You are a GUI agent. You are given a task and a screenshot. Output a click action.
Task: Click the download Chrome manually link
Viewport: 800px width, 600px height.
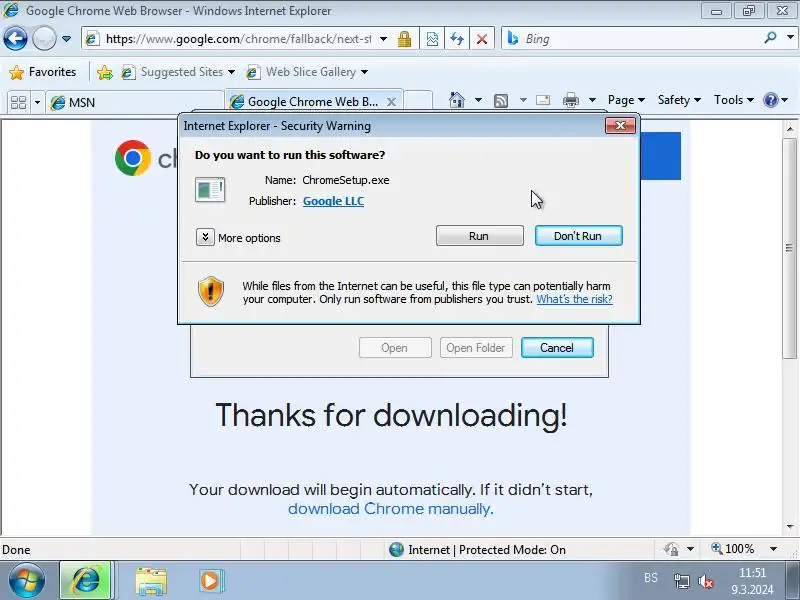389,509
